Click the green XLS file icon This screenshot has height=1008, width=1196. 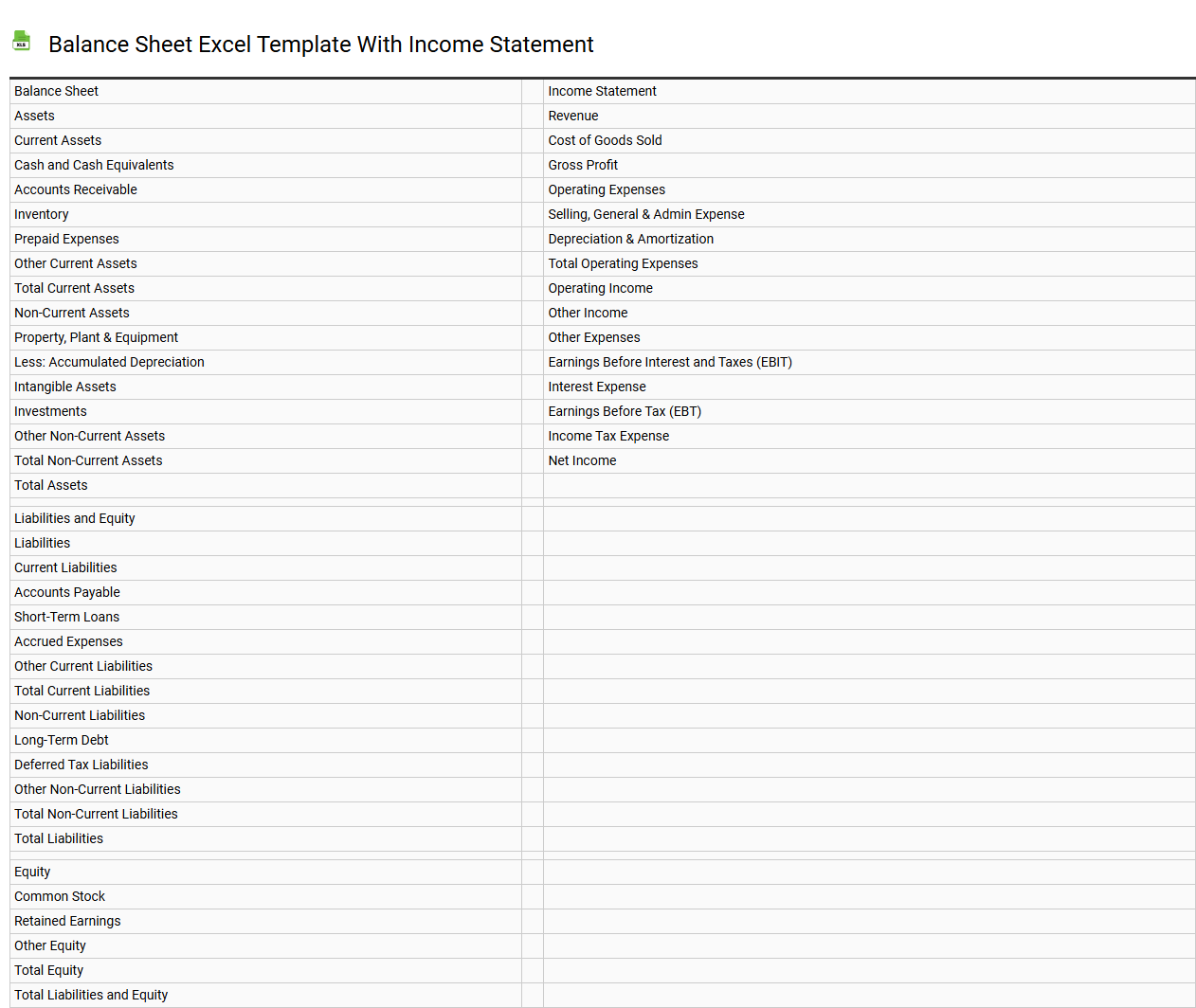click(21, 41)
